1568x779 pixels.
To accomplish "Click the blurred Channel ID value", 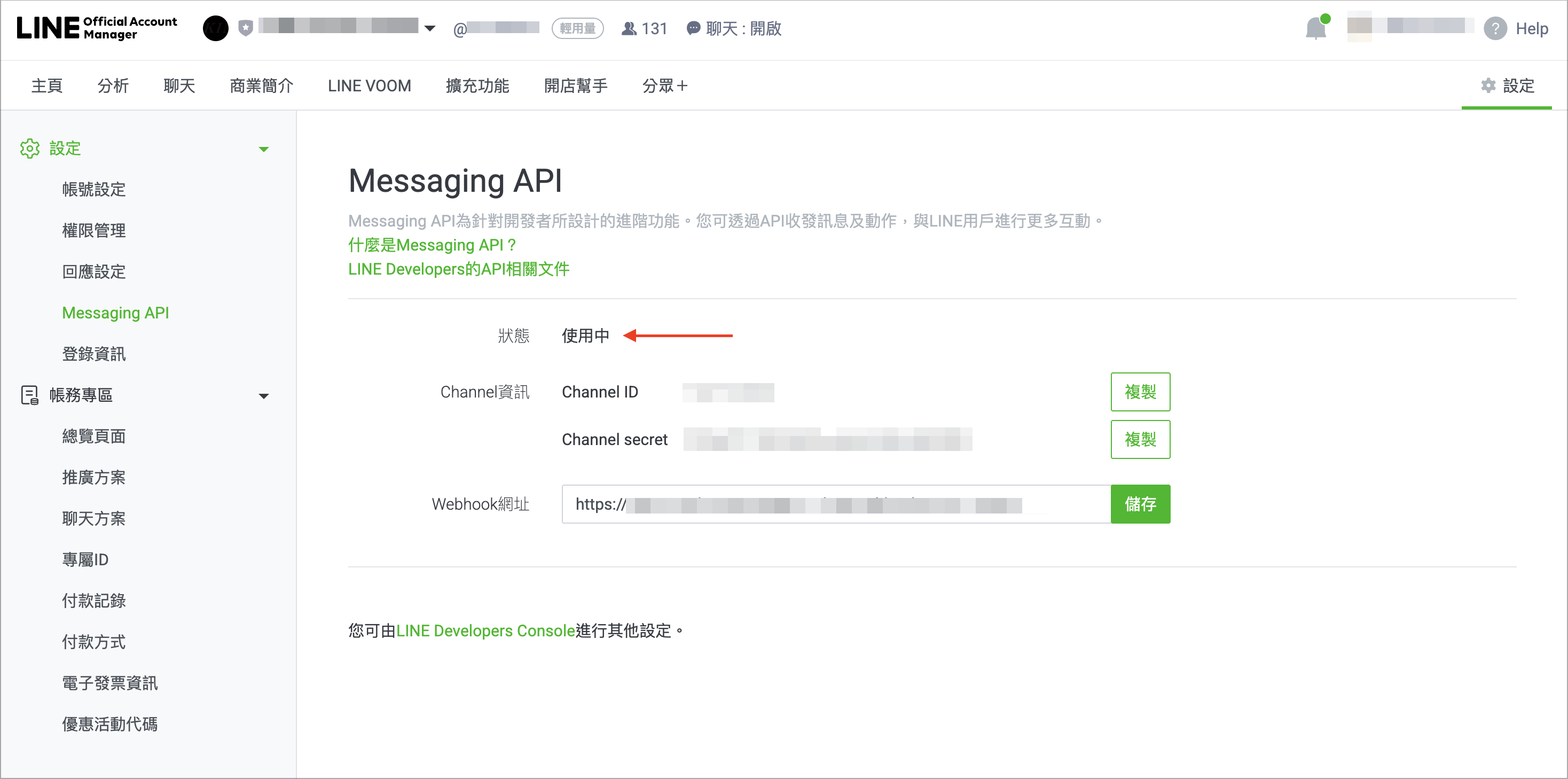I will (728, 392).
